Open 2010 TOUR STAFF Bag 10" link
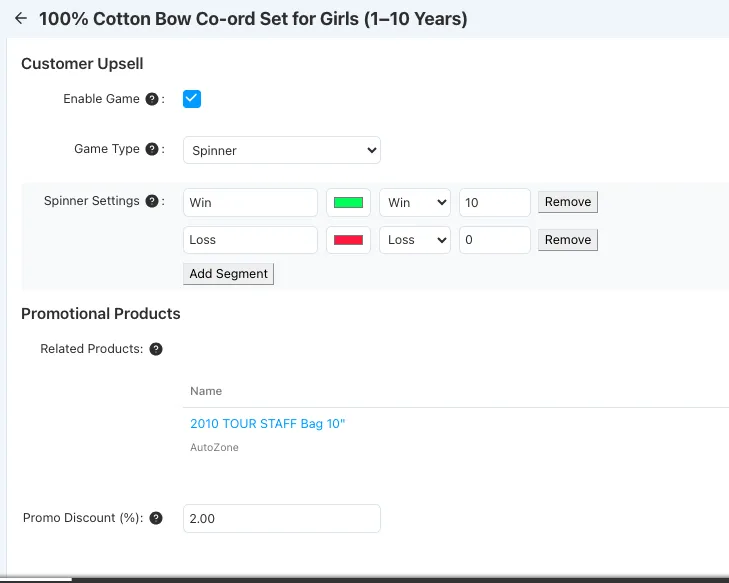Viewport: 729px width, 583px height. [x=267, y=424]
